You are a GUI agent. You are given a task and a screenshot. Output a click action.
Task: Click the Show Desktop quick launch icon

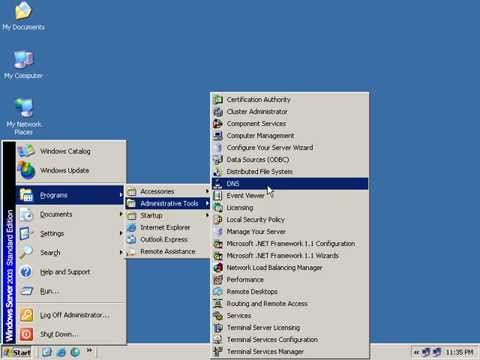click(47, 352)
